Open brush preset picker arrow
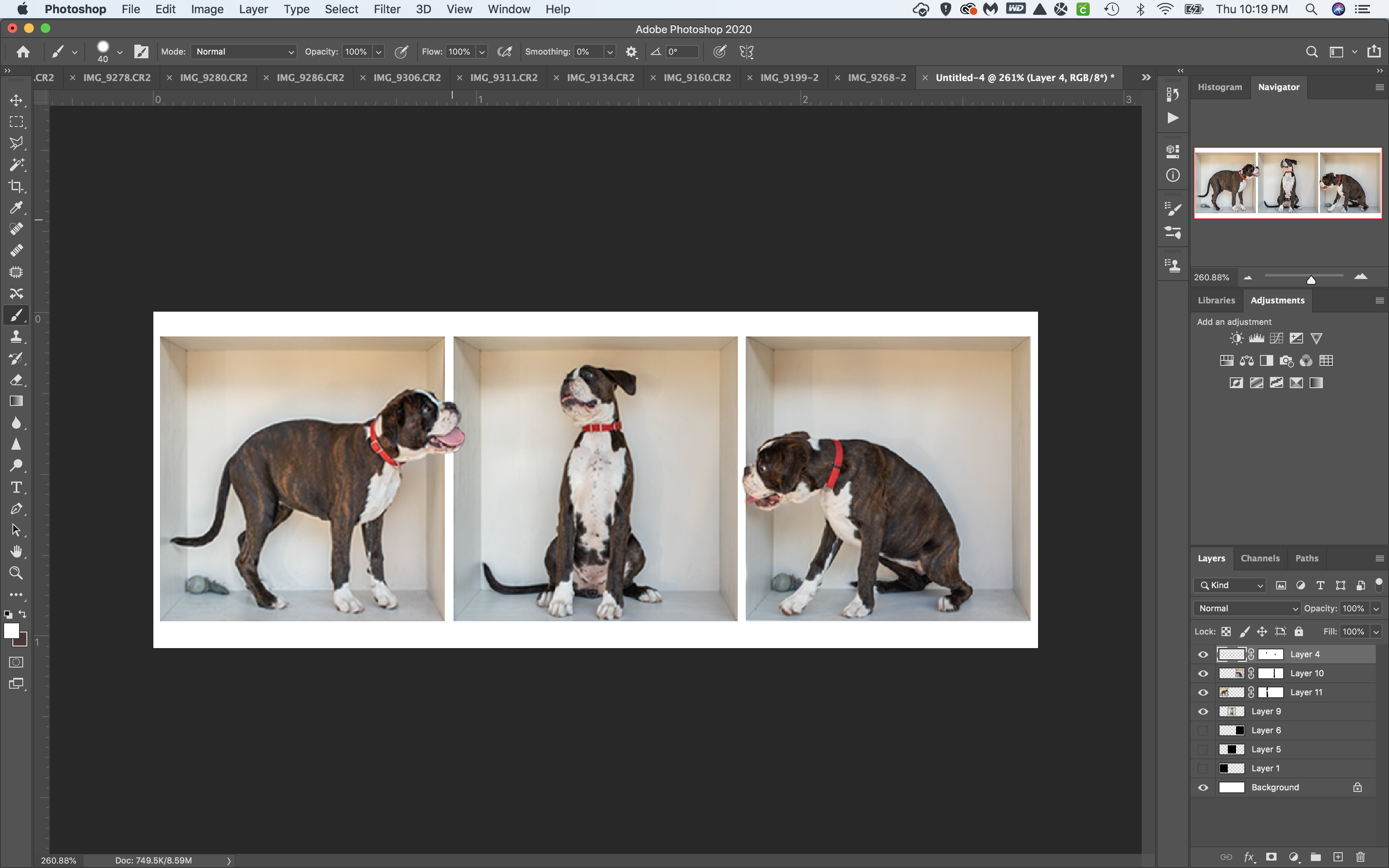 click(119, 52)
